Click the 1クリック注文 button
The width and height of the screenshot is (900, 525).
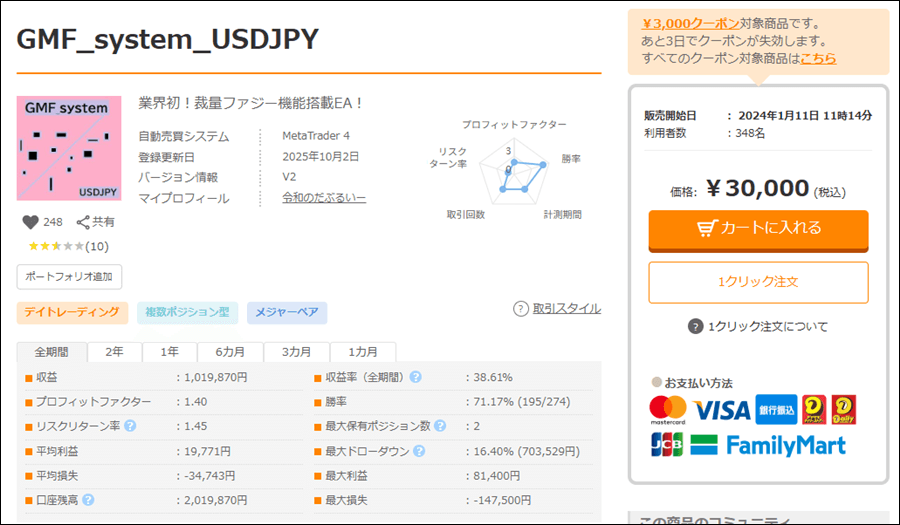[758, 282]
